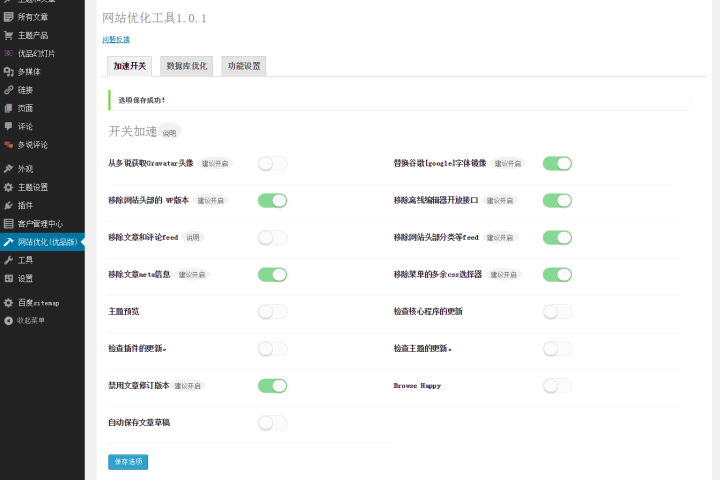720x480 pixels.
Task: Click the 插件 plugins icon in sidebar
Action: tap(8, 205)
